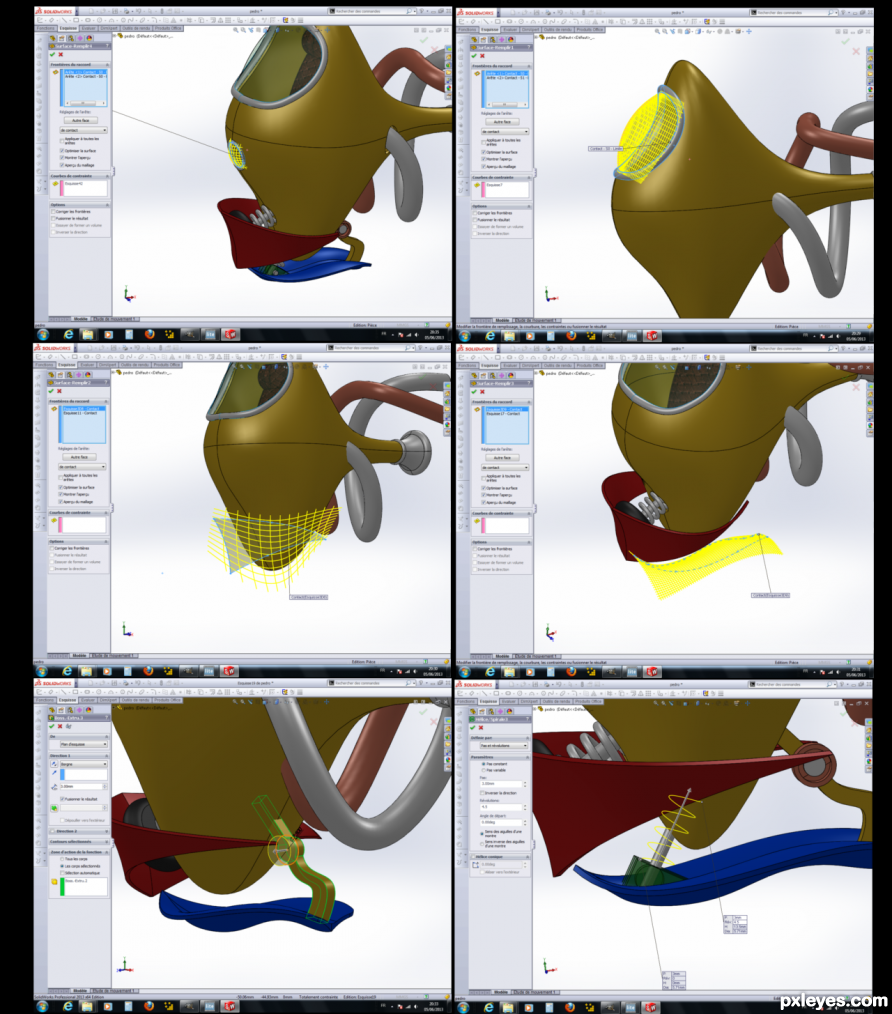Click draft icon below Fusionner le résultat
892x1014 pixels.
pyautogui.click(x=54, y=808)
